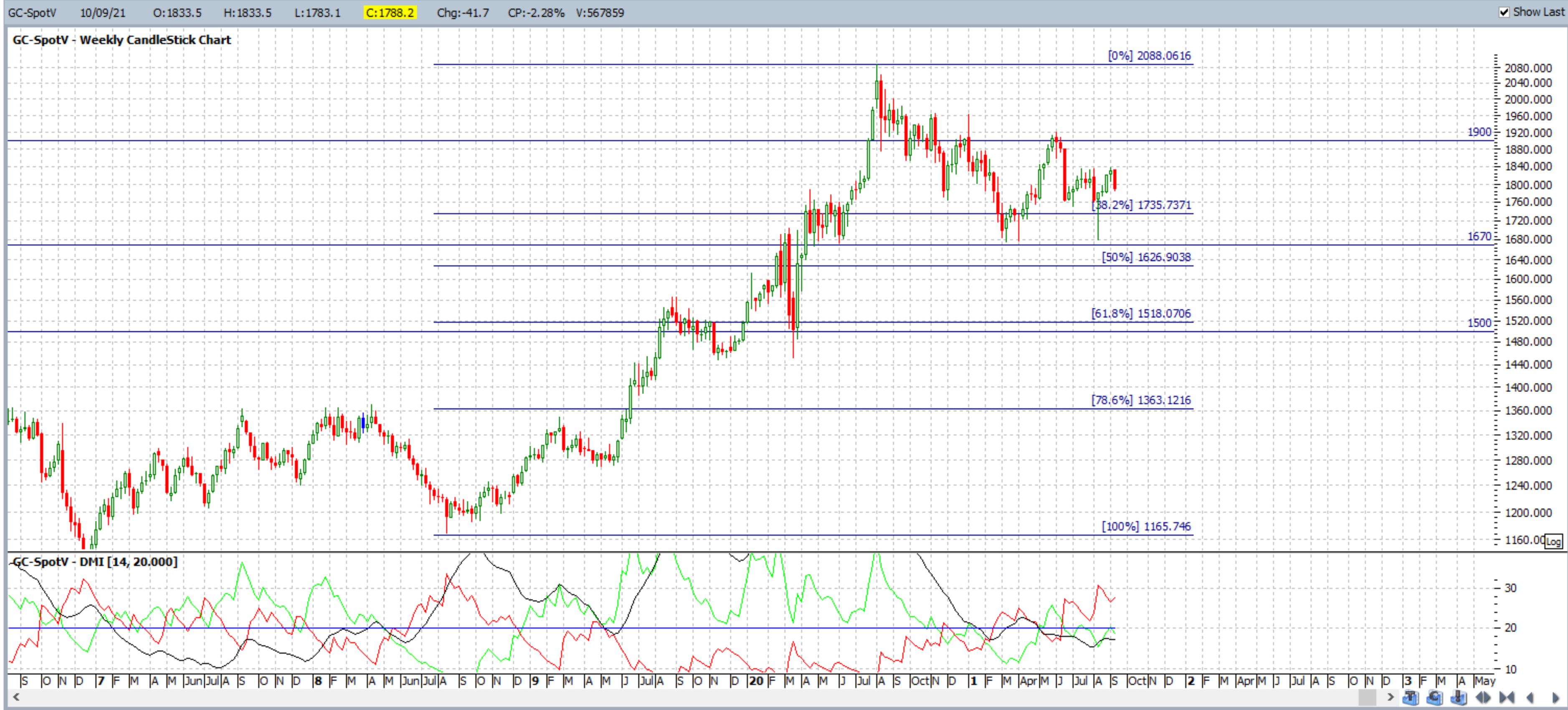The height and width of the screenshot is (710, 1568).
Task: Click the compress chart (inward arrows) icon
Action: (x=1507, y=697)
